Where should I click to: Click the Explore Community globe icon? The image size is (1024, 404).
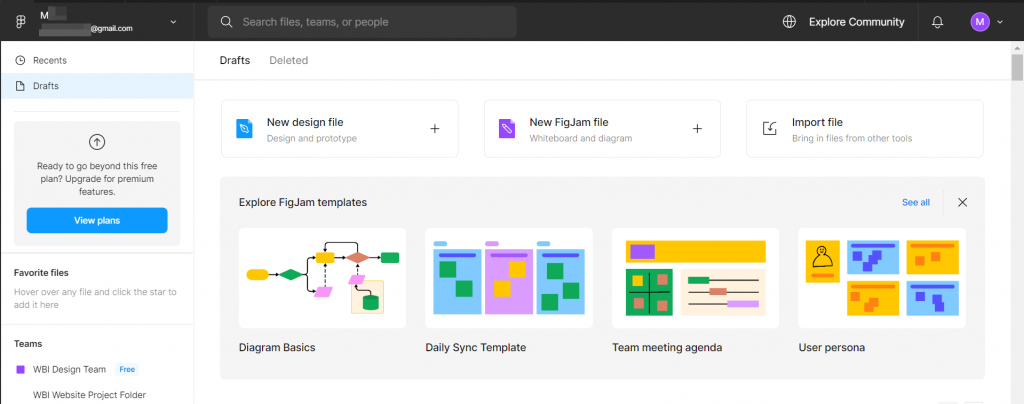(x=790, y=21)
